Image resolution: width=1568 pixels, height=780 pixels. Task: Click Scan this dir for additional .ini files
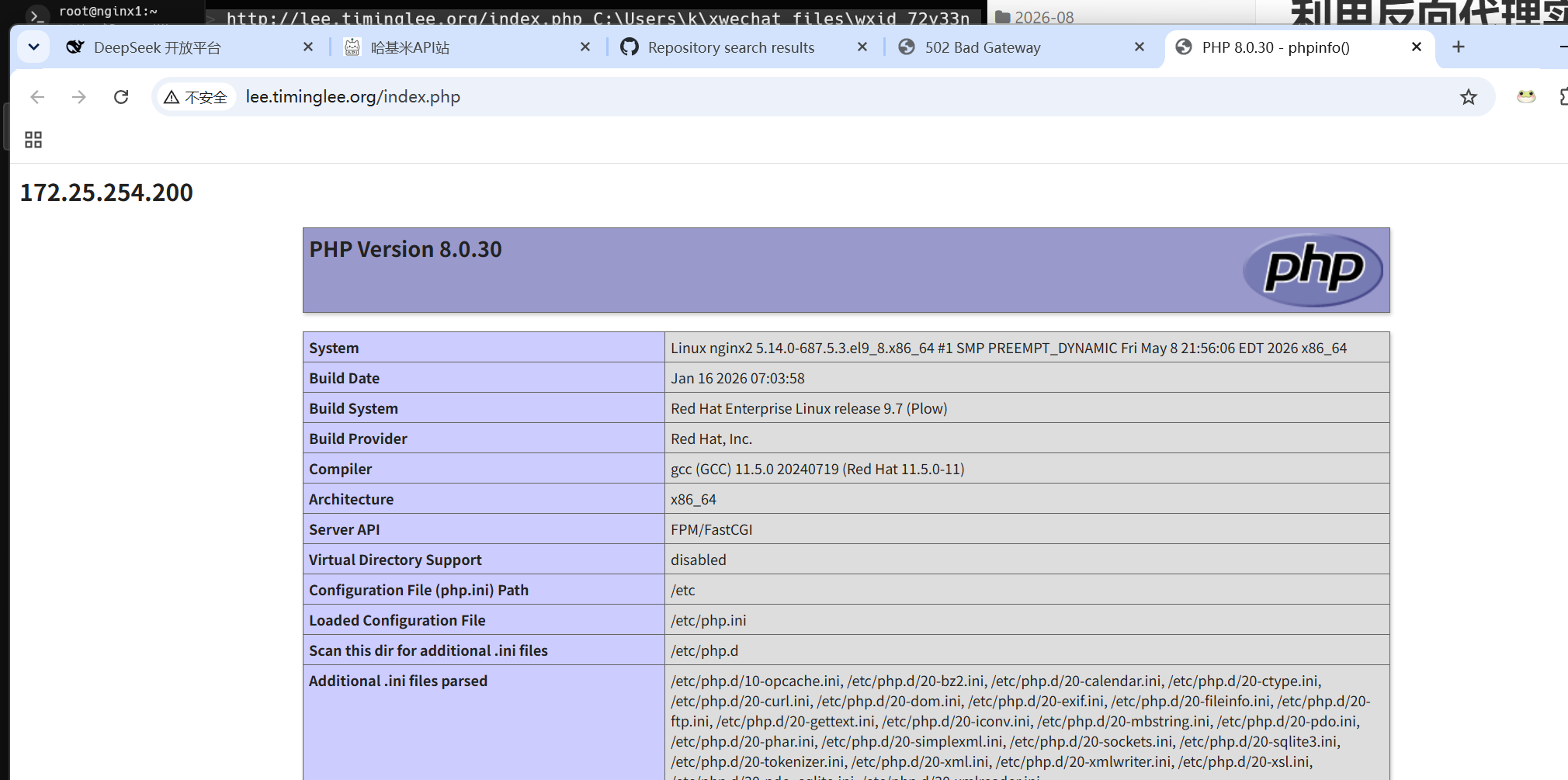click(x=428, y=650)
